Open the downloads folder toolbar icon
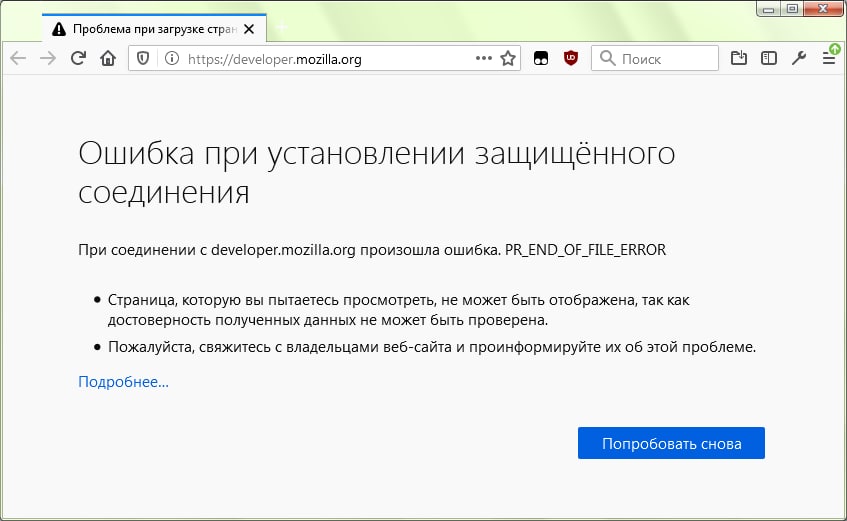The image size is (847, 521). click(x=738, y=58)
